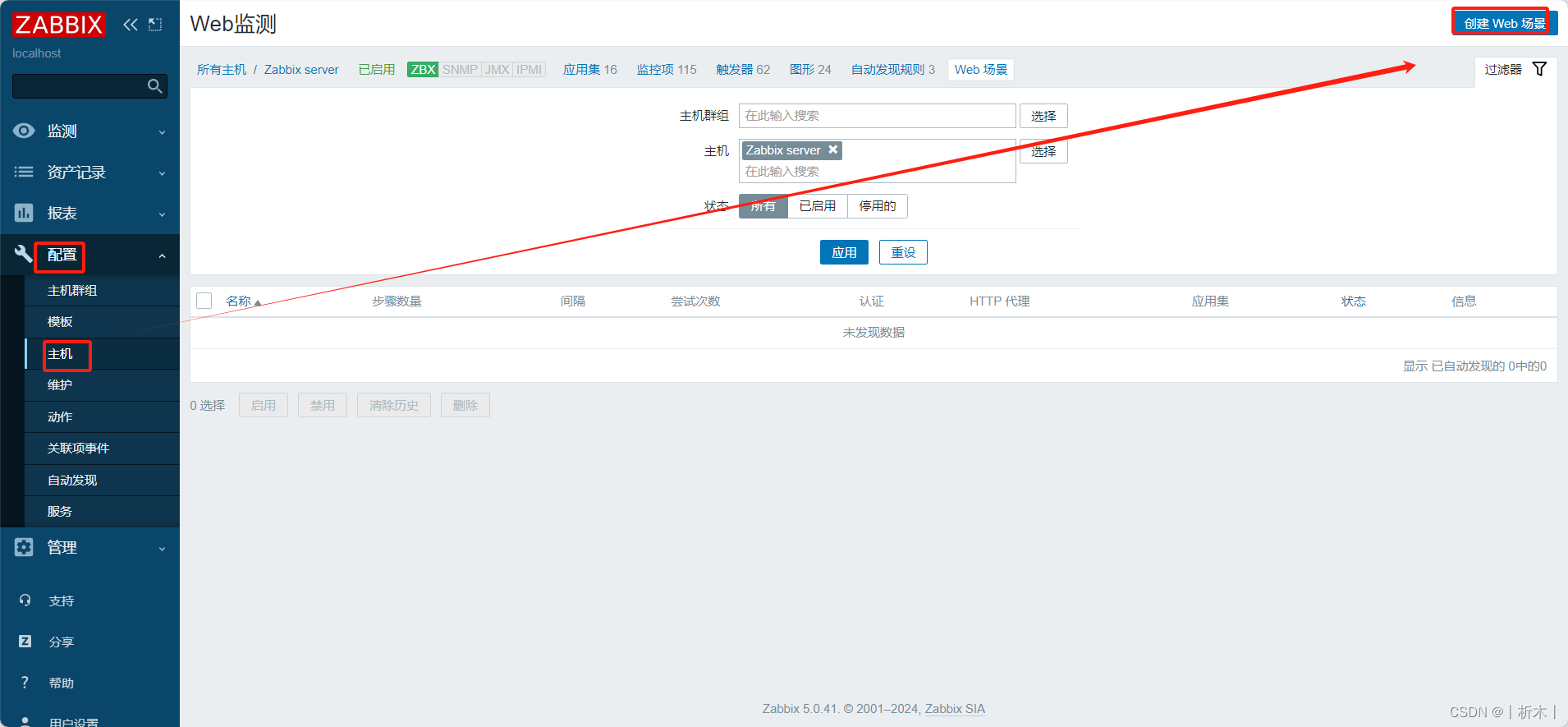The width and height of the screenshot is (1568, 727).
Task: Expand the 管理 menu chevron
Action: (x=162, y=549)
